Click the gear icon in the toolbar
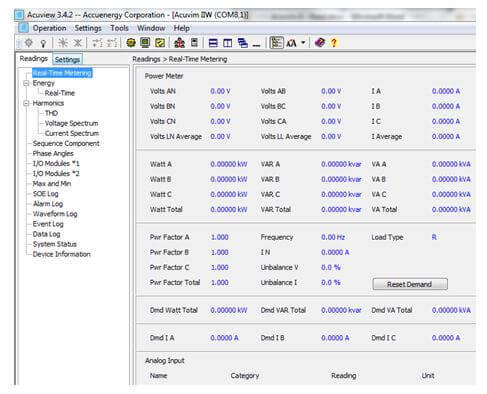Viewport: 487px width, 394px height. [29, 43]
